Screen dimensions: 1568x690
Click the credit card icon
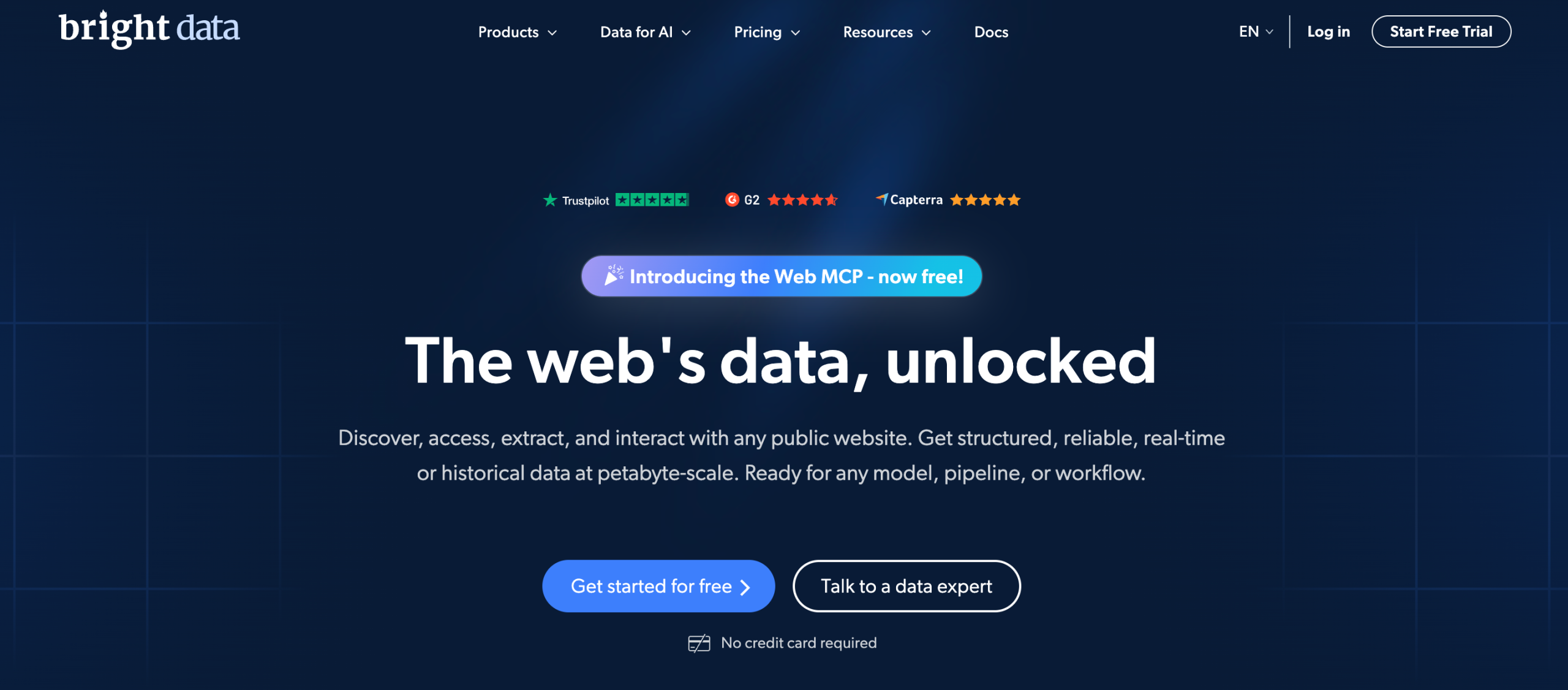tap(699, 643)
